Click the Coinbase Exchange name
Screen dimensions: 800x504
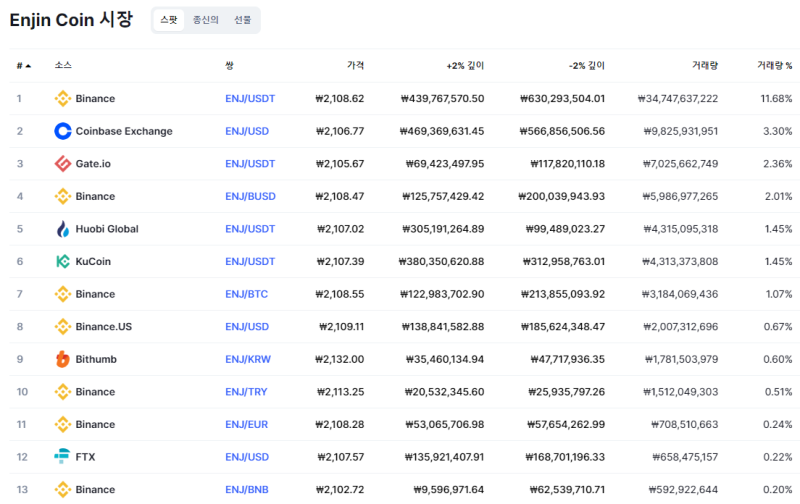(124, 131)
